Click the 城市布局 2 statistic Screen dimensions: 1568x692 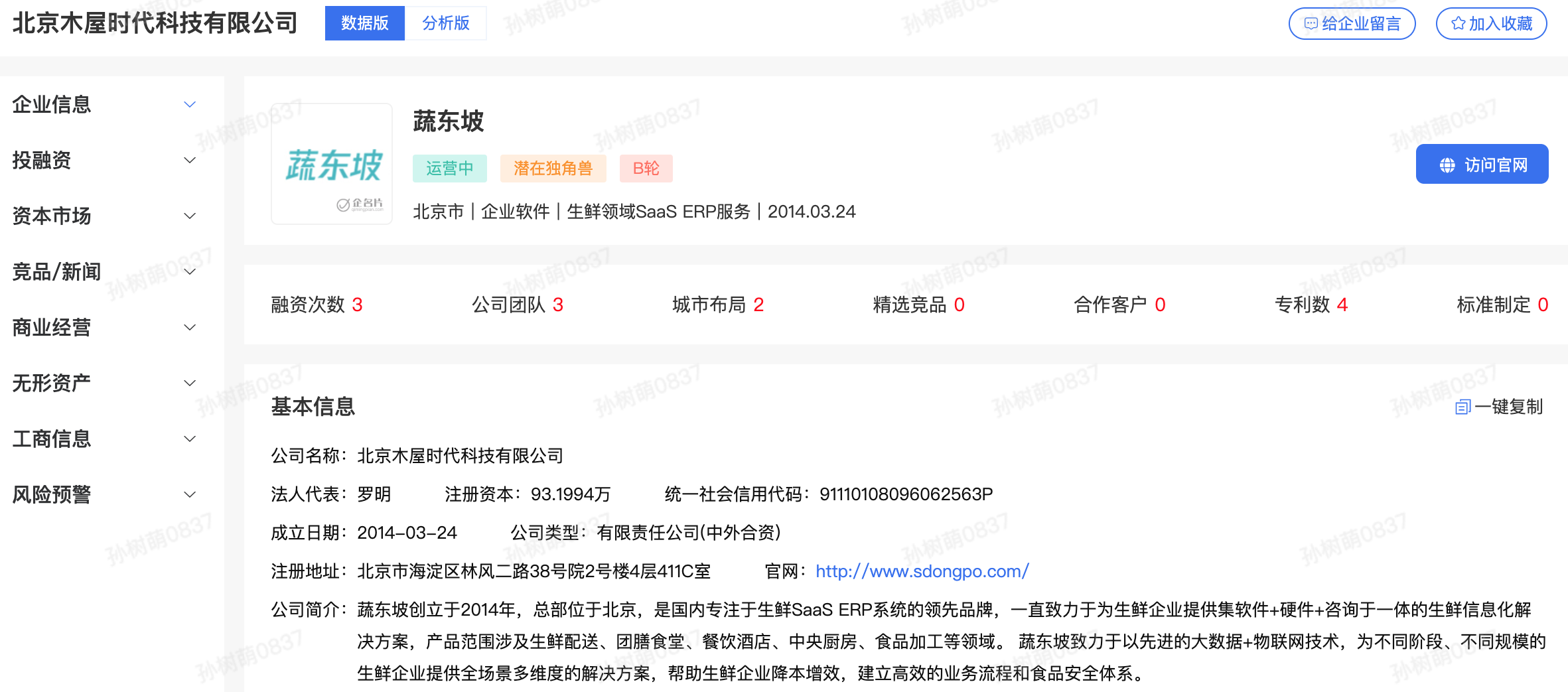click(x=718, y=305)
